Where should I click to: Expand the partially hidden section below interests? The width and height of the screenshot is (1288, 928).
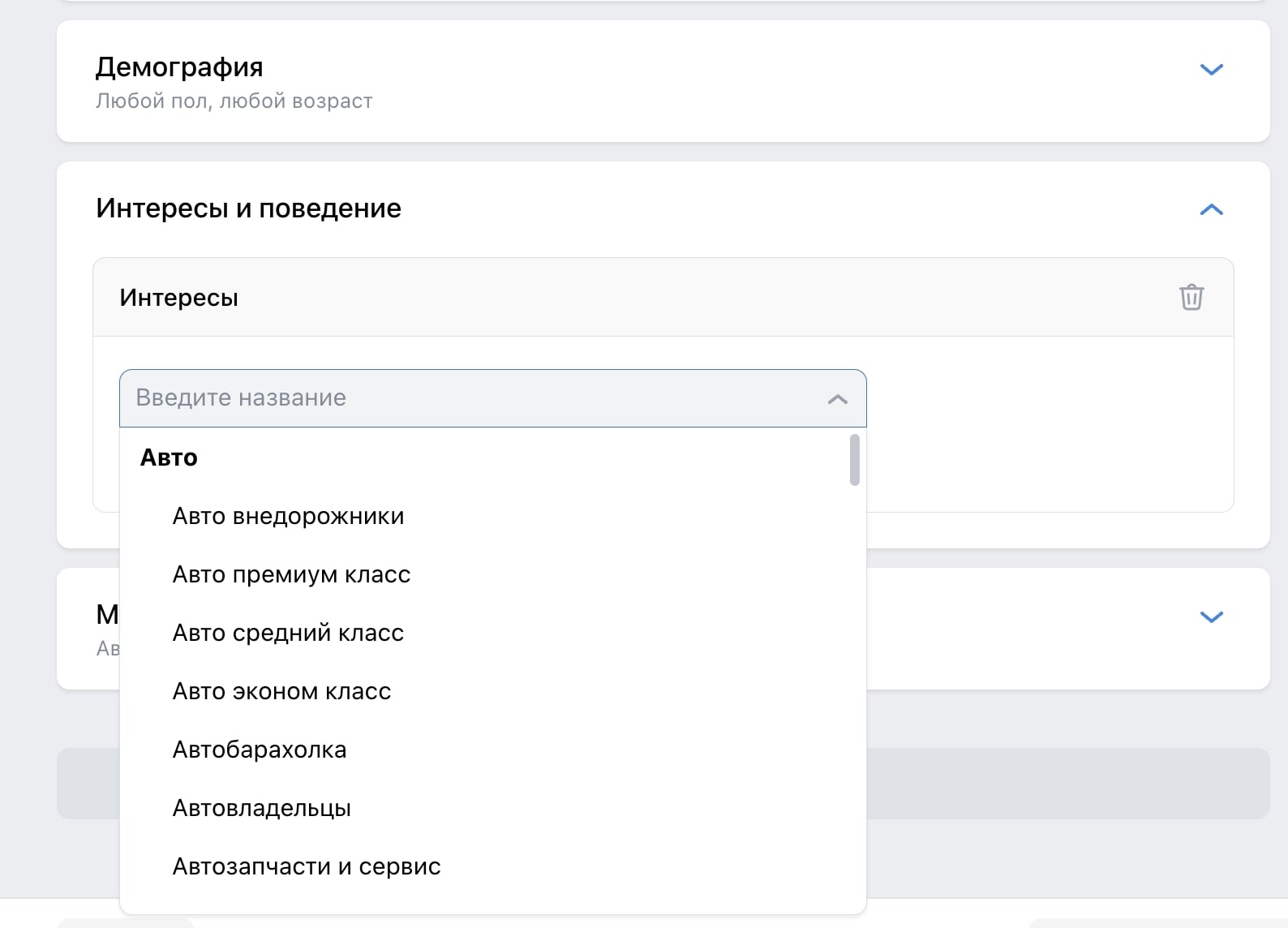(1211, 617)
